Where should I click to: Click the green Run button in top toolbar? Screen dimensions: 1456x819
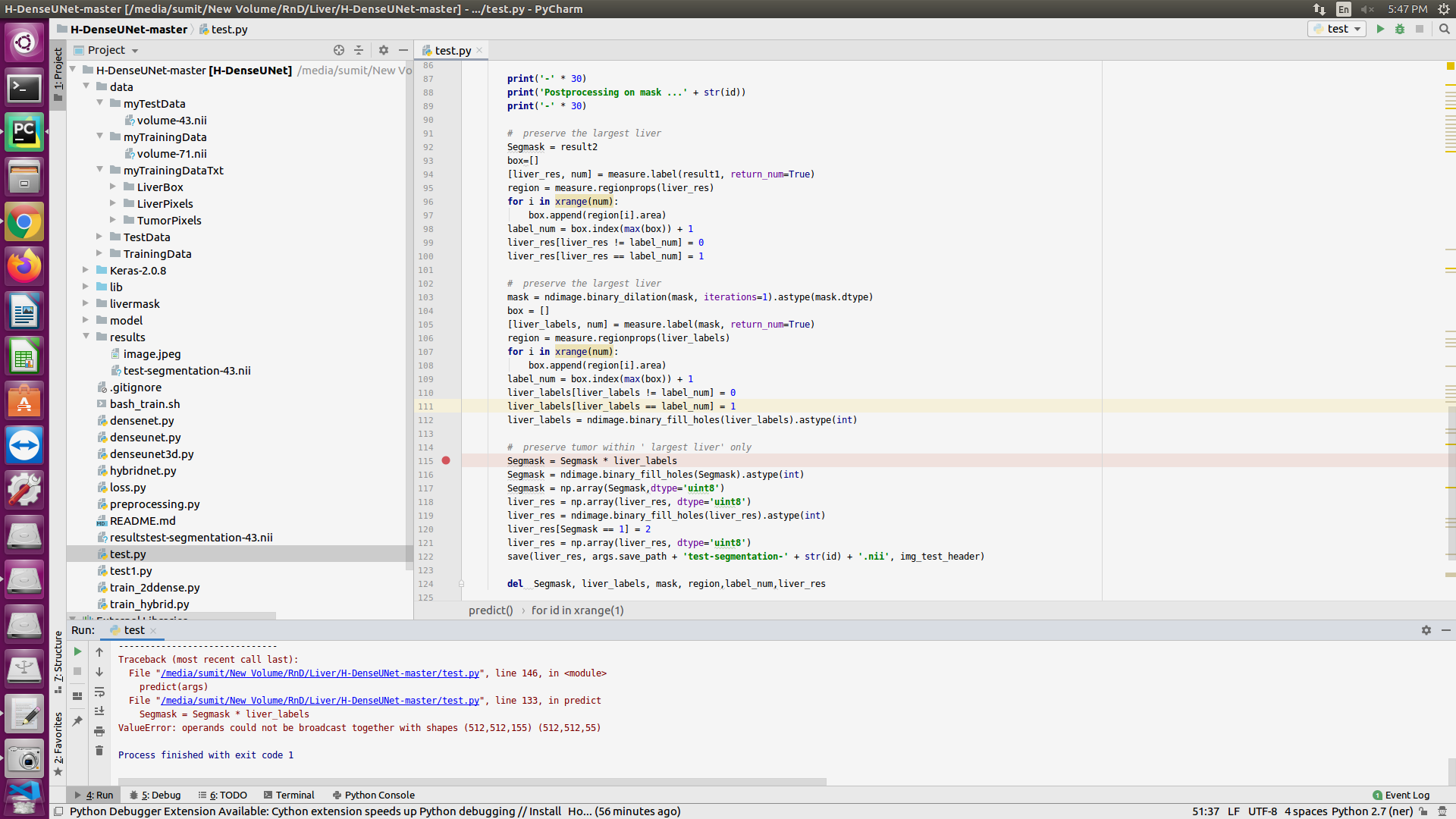pyautogui.click(x=1380, y=29)
